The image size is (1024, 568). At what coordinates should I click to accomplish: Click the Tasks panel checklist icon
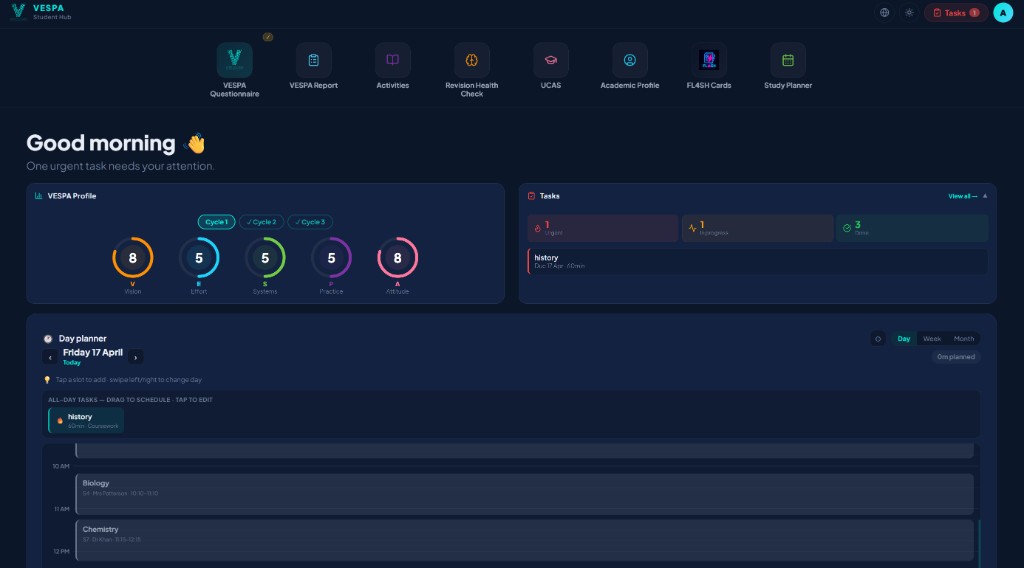point(531,196)
